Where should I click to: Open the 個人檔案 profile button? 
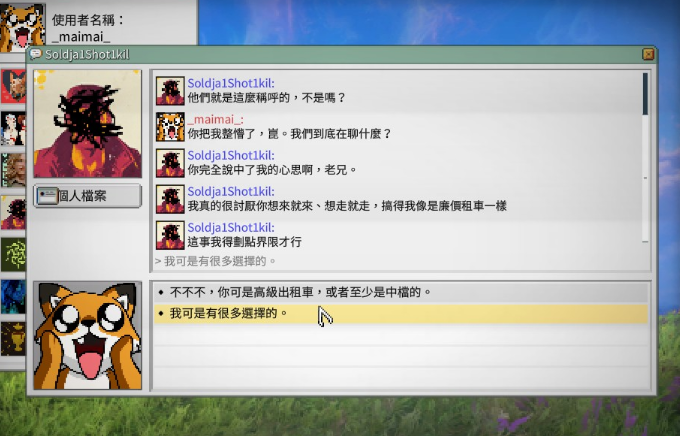click(x=88, y=196)
